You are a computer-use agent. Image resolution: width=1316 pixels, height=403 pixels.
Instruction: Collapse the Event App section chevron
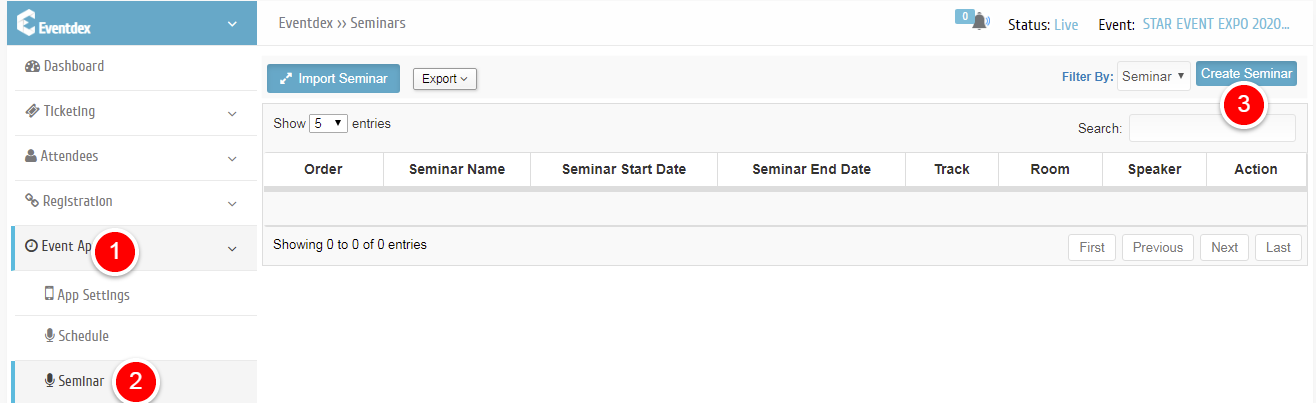(232, 248)
